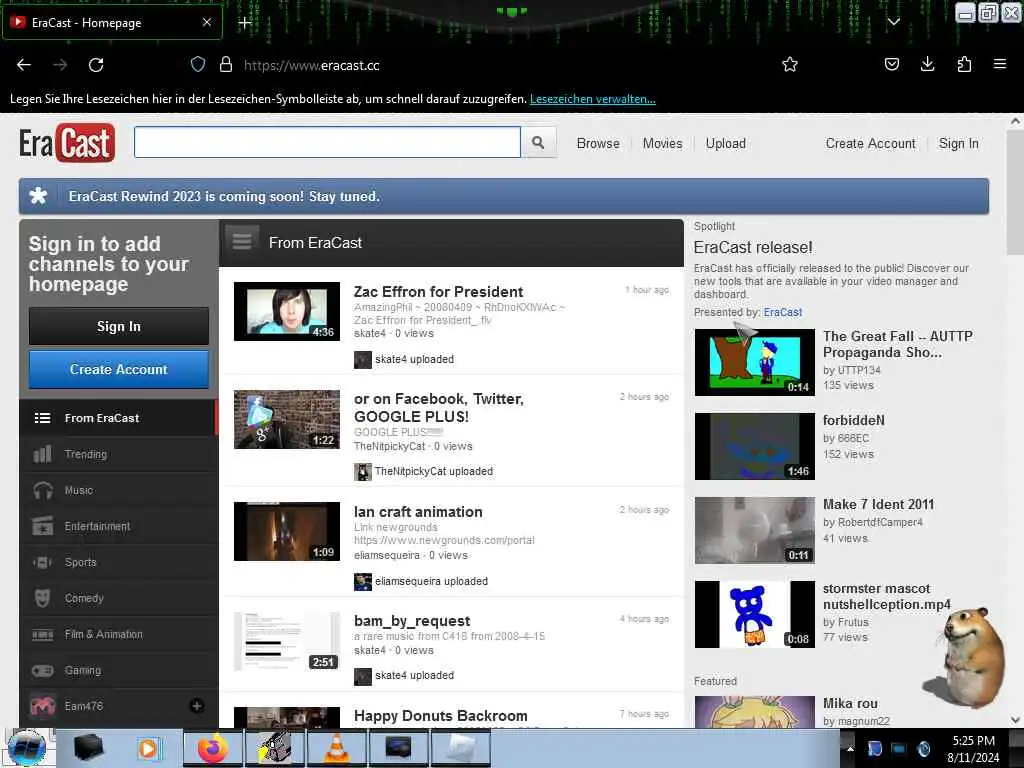Click TheNitpickyCat avatar icon
This screenshot has width=1024, height=768.
(362, 471)
